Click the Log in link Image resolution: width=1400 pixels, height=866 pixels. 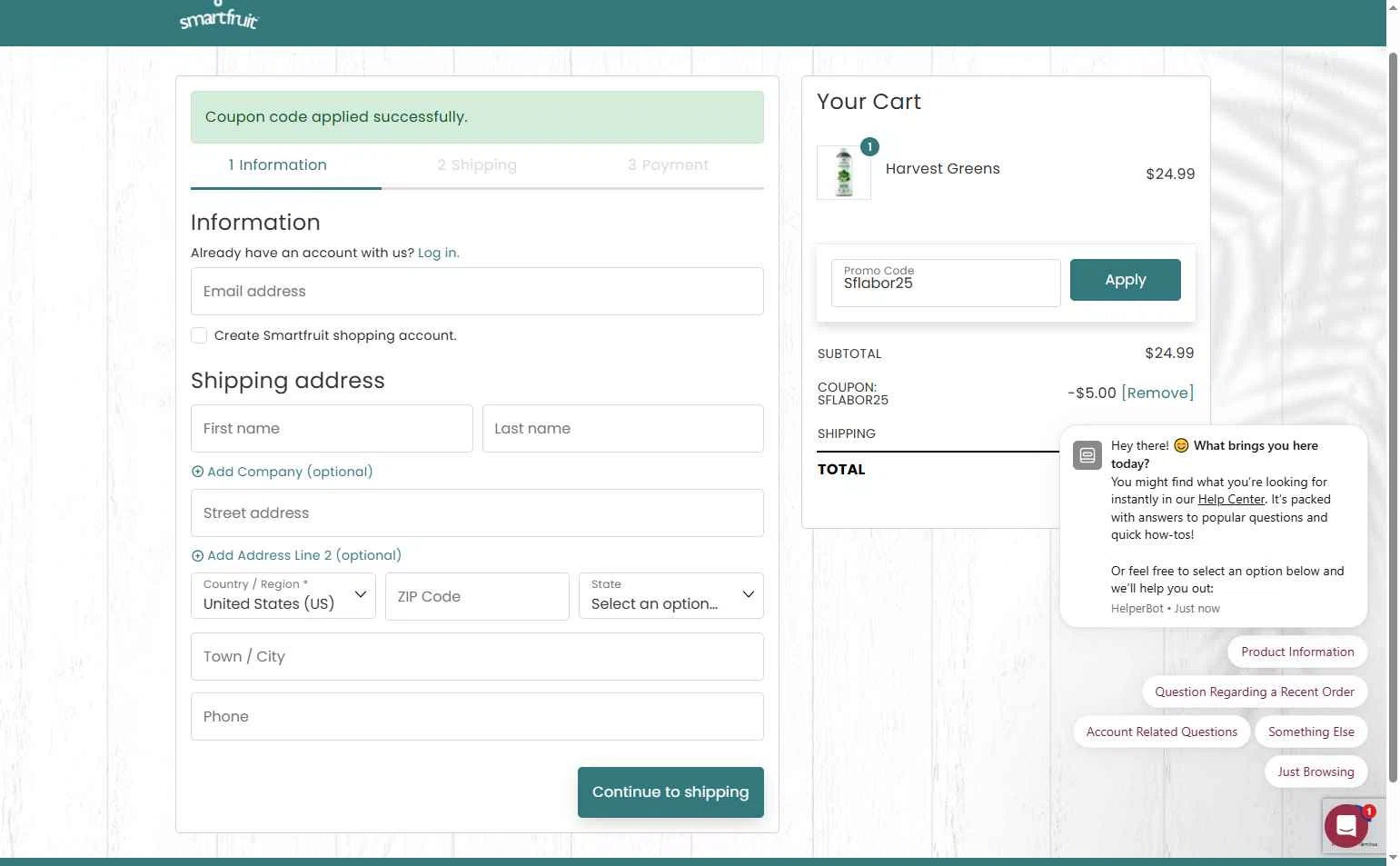pyautogui.click(x=439, y=253)
